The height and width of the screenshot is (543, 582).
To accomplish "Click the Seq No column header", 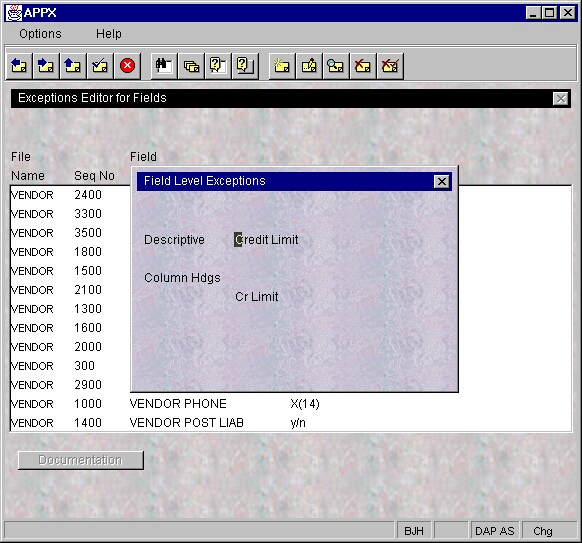I will click(94, 176).
